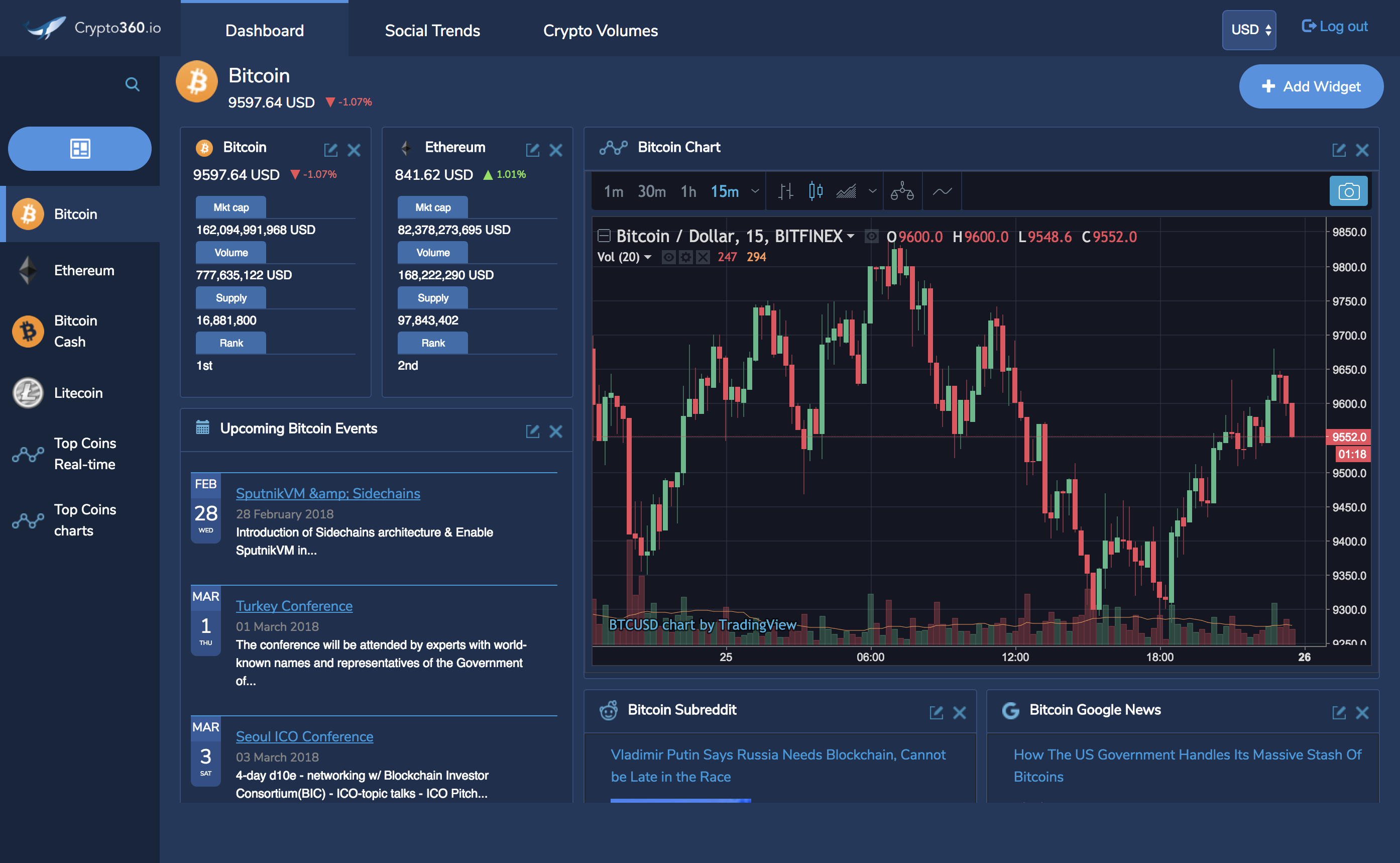Click the Log out link
Viewport: 1400px width, 863px height.
[x=1335, y=26]
